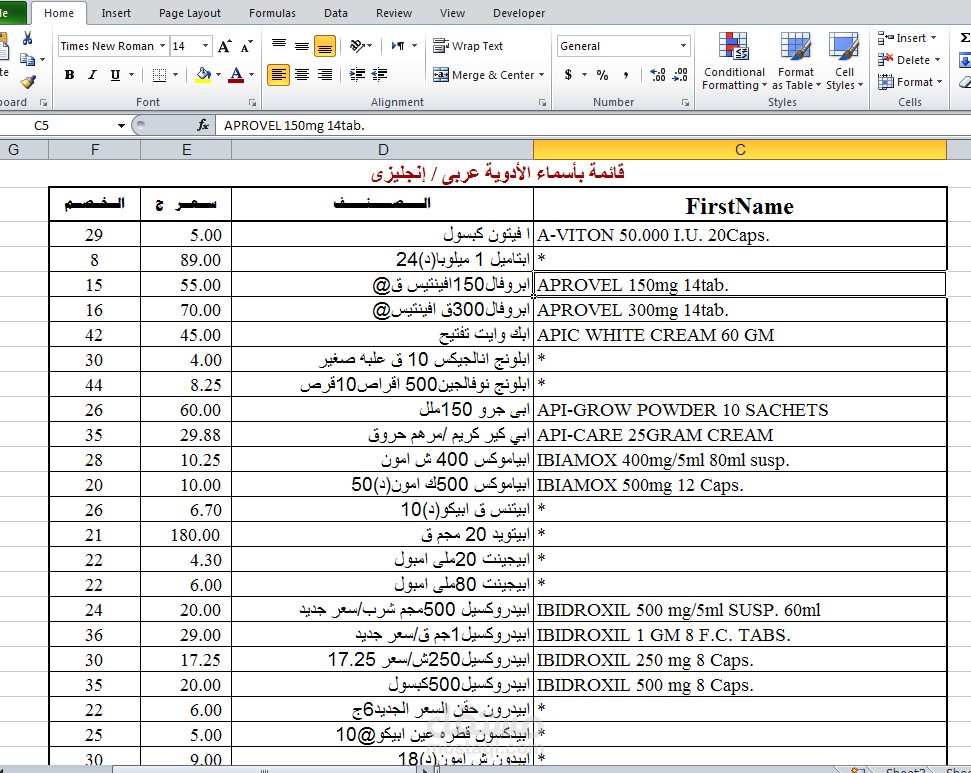The image size is (971, 773).
Task: Click Decrease Decimal icon
Action: (680, 75)
